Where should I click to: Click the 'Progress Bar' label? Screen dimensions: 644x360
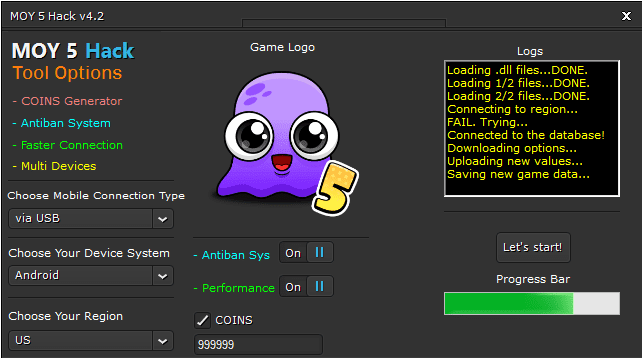pos(533,279)
